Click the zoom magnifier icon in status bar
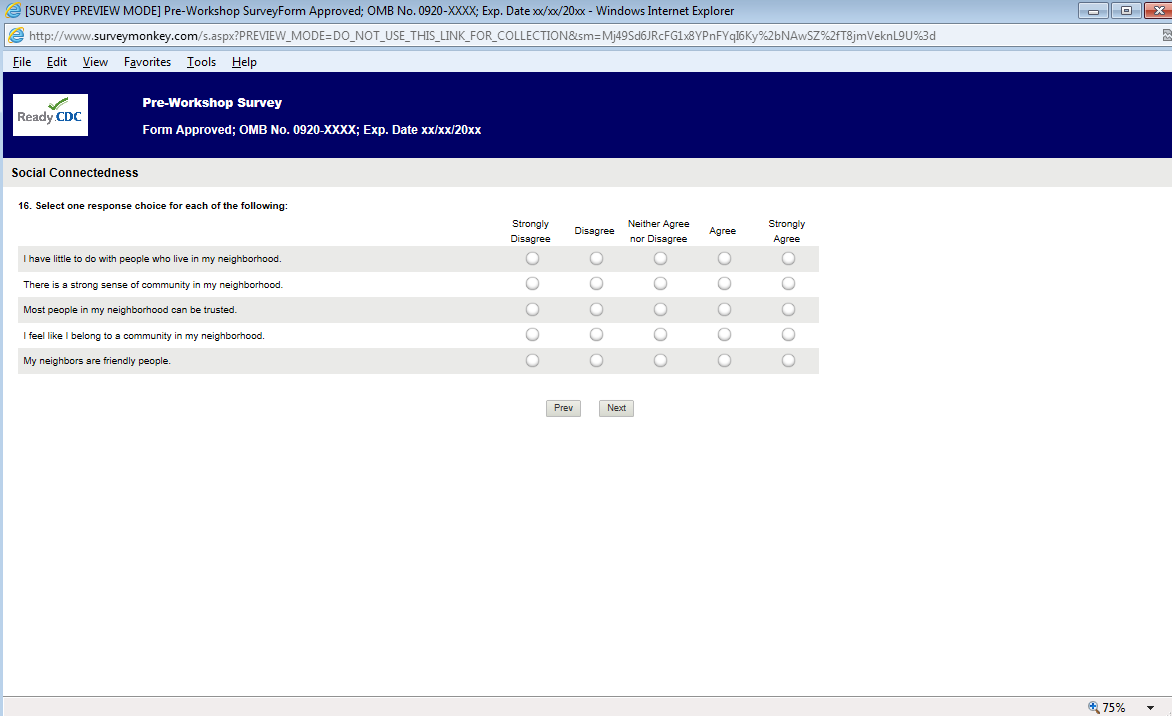This screenshot has height=716, width=1172. click(x=1094, y=707)
